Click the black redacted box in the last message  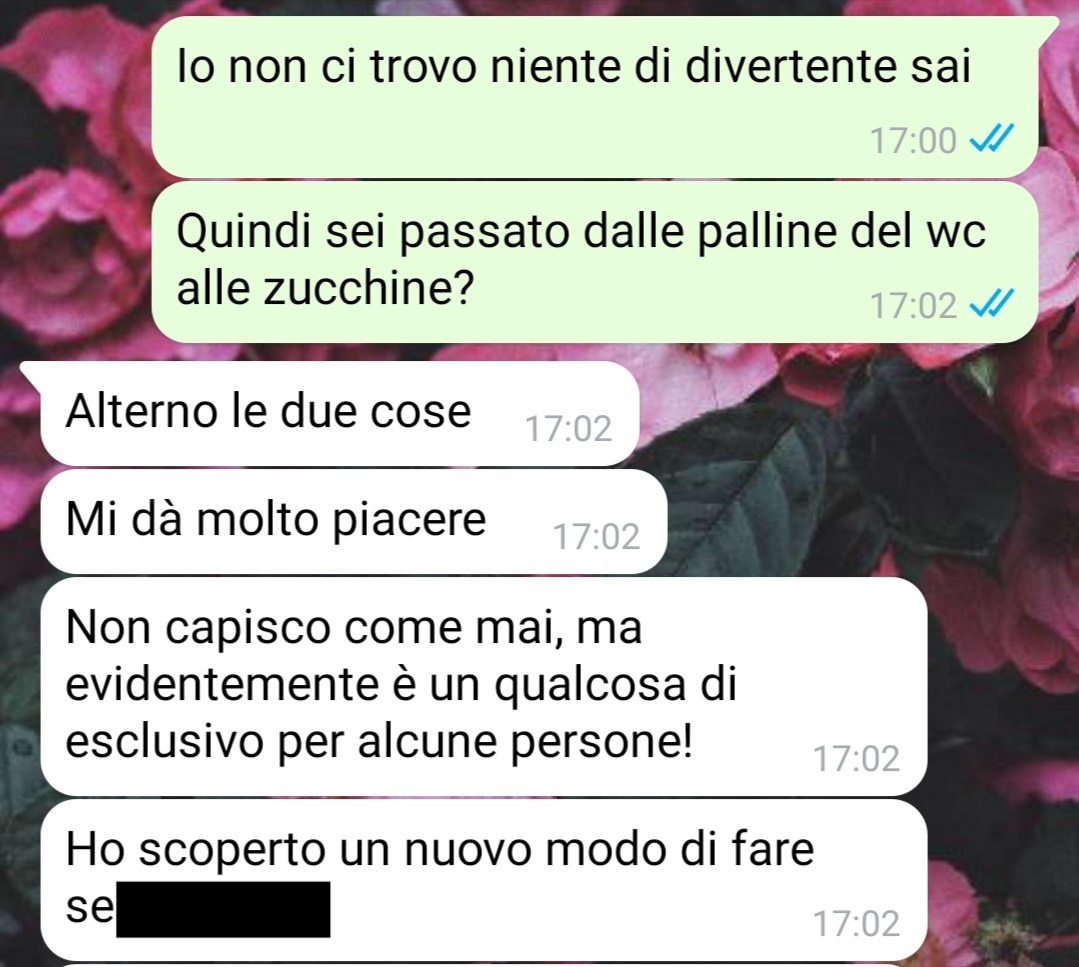point(223,909)
